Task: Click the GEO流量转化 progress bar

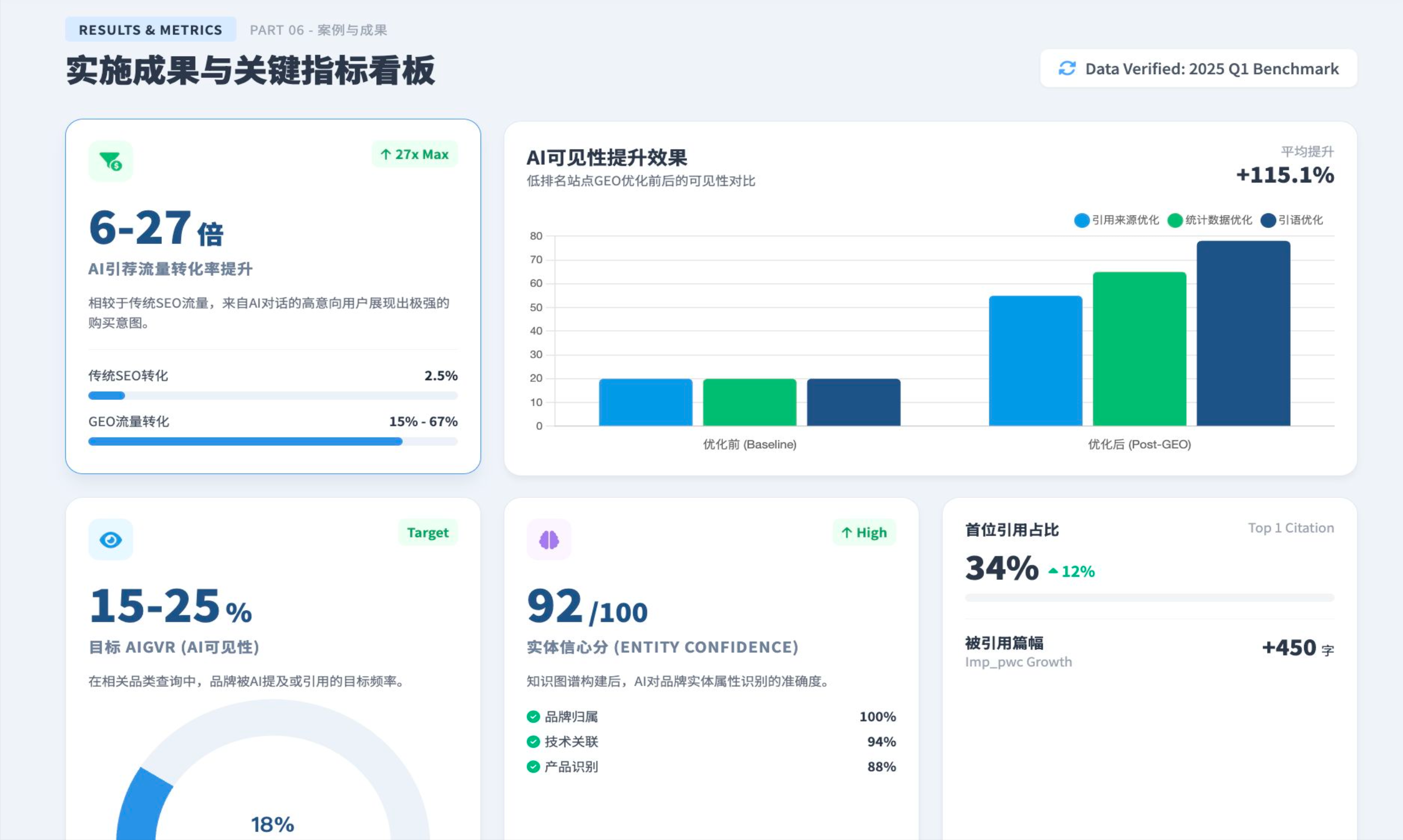Action: 273,442
